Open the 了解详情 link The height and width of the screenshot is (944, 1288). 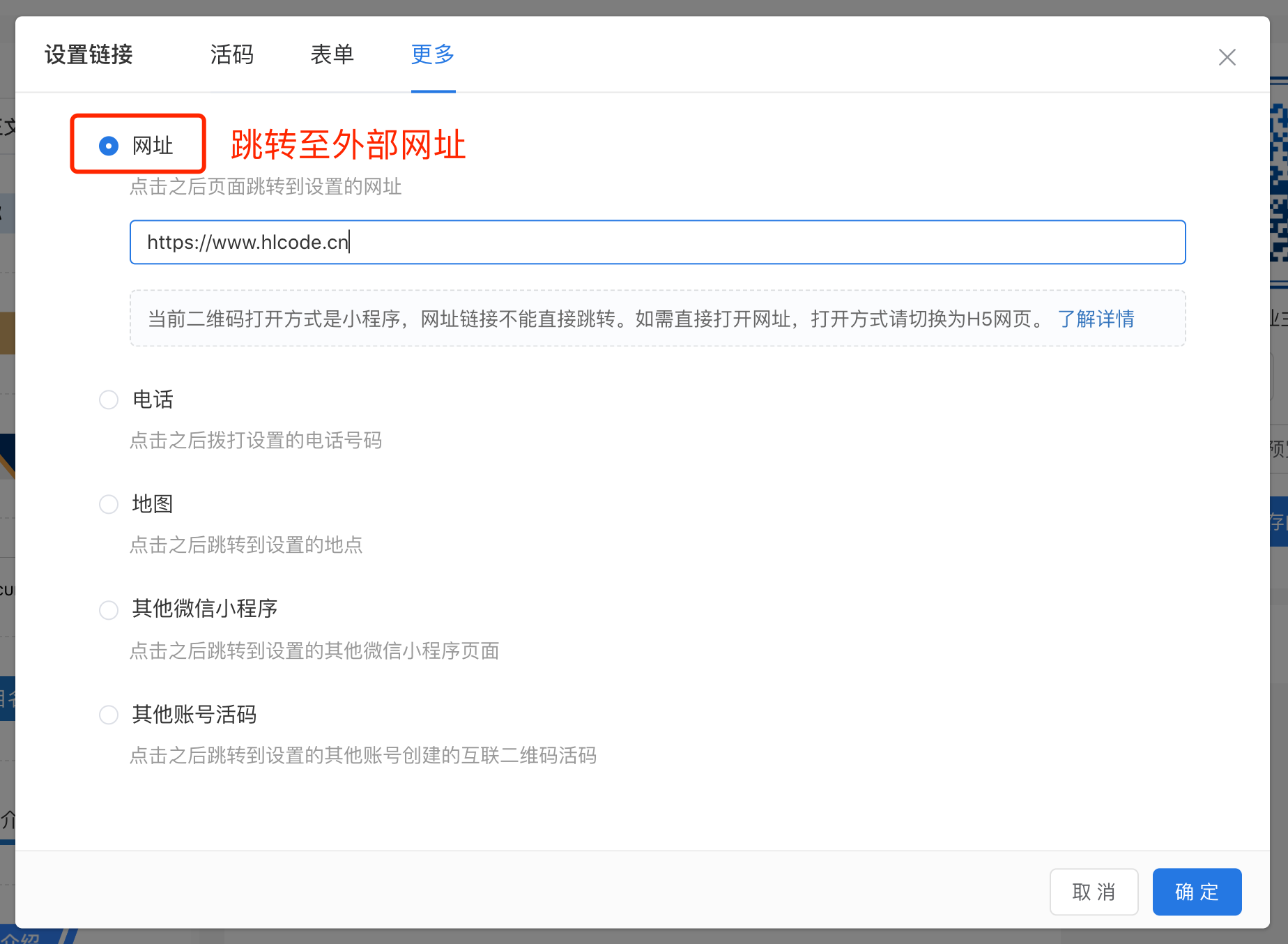(x=1096, y=319)
